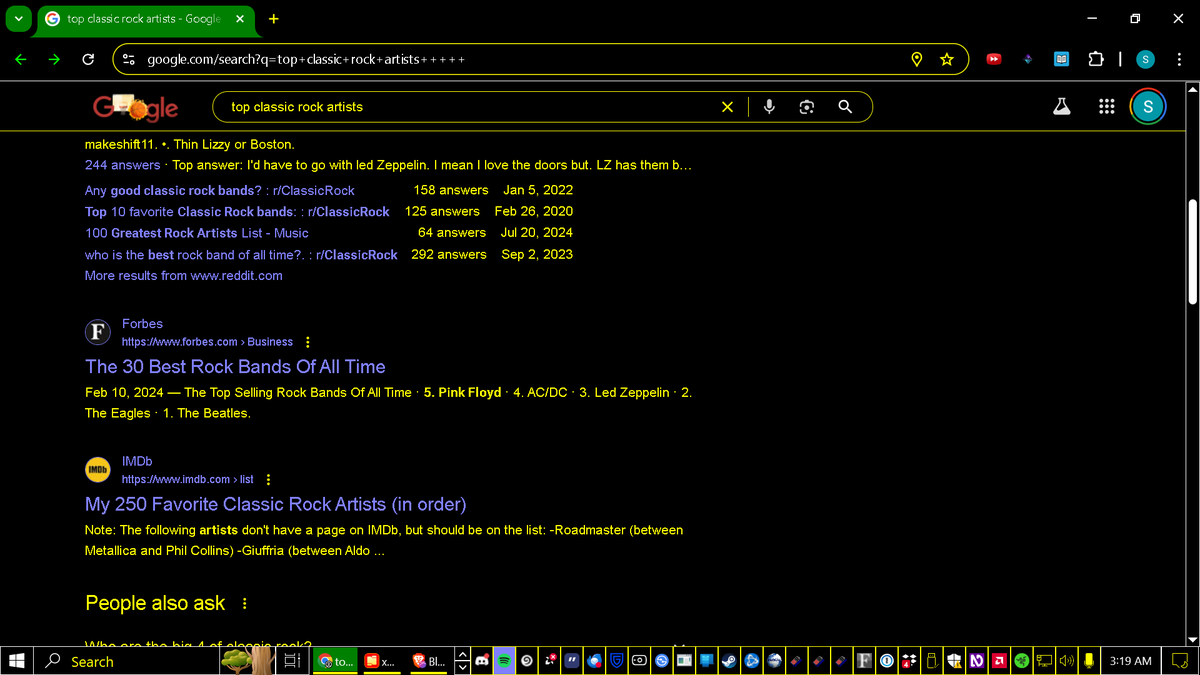
Task: Open Spotify from the taskbar
Action: click(505, 661)
